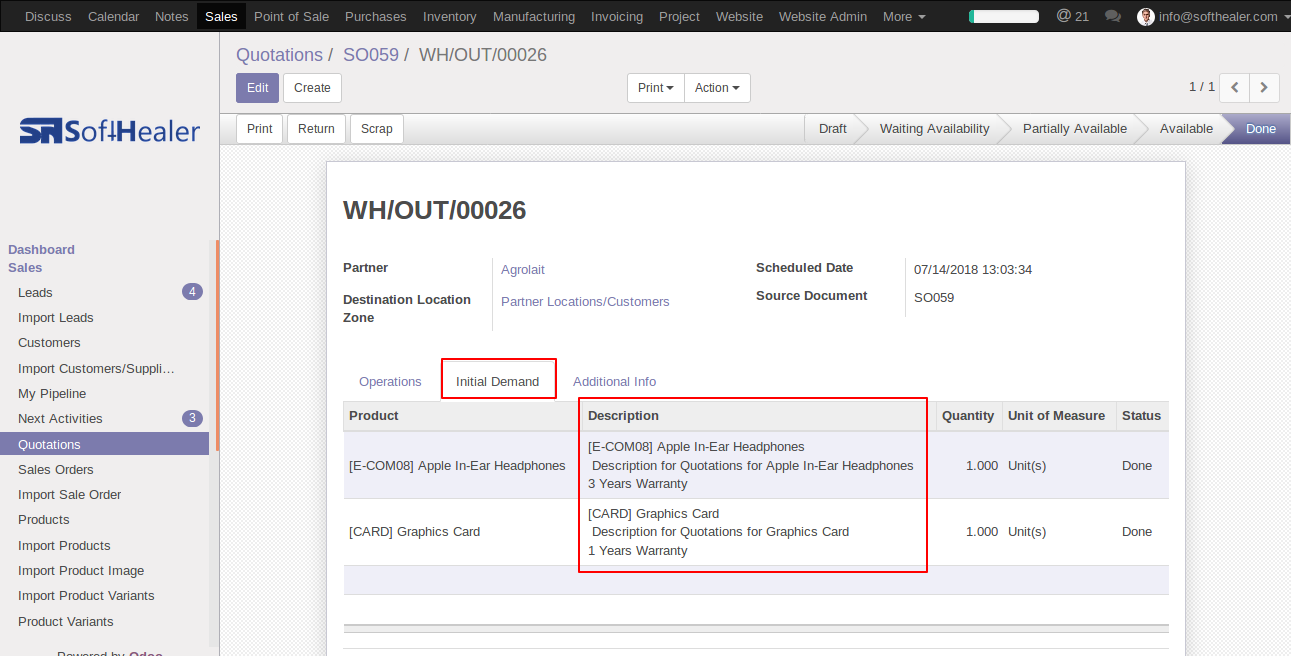Click the Available stage
The height and width of the screenshot is (656, 1291).
click(x=1186, y=129)
